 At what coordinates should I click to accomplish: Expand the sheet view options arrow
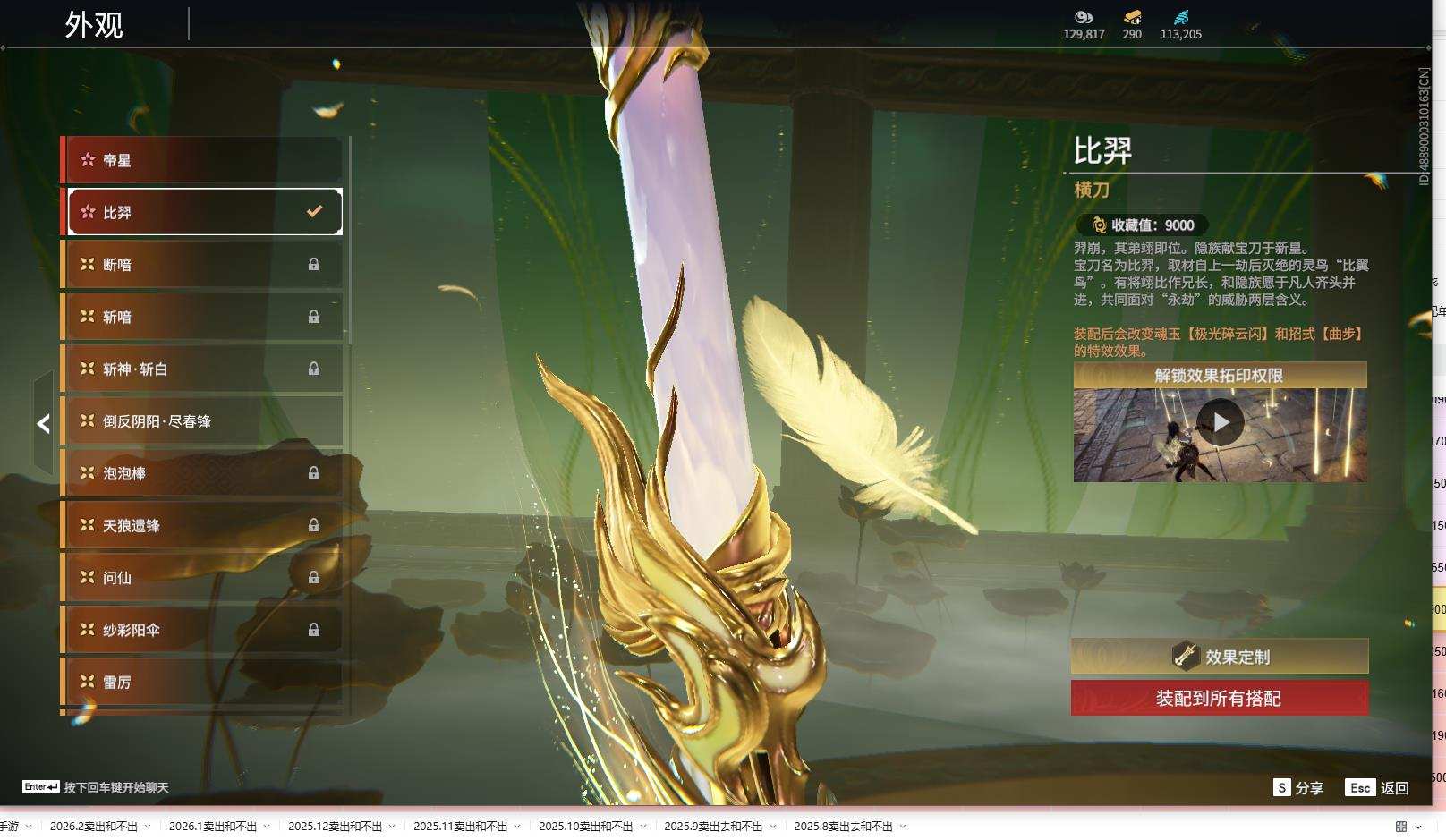point(1418,827)
